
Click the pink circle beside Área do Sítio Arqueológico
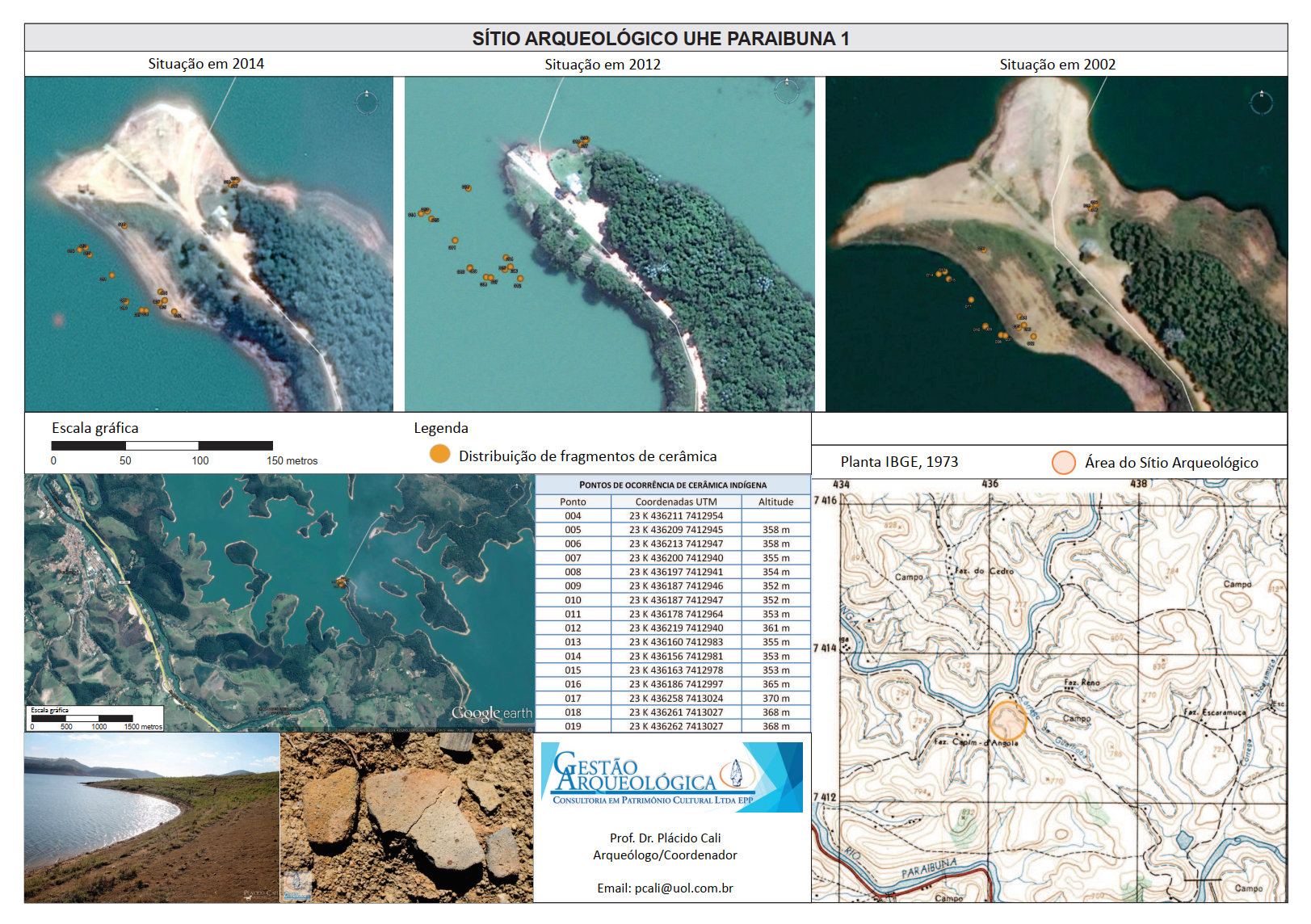(1064, 462)
